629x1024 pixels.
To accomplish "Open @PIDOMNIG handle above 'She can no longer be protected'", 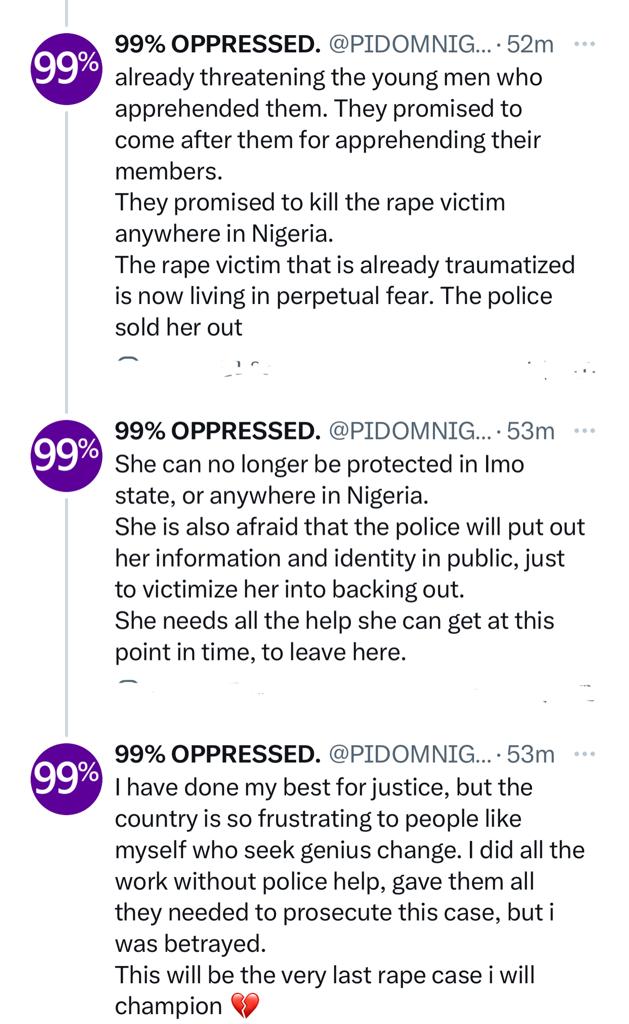I will point(409,432).
